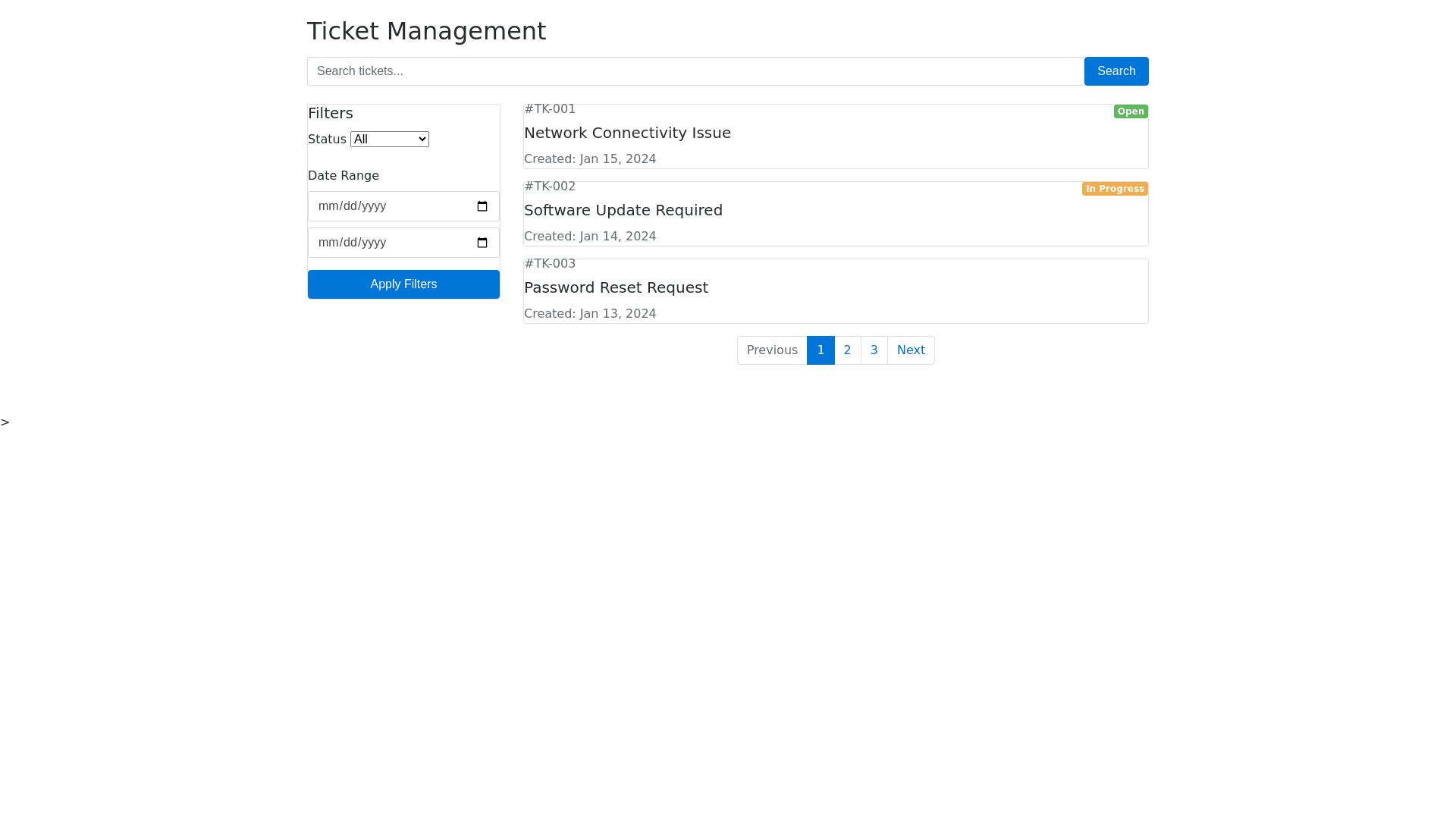This screenshot has height=819, width=1456.
Task: Open the end date calendar picker icon
Action: coord(482,243)
